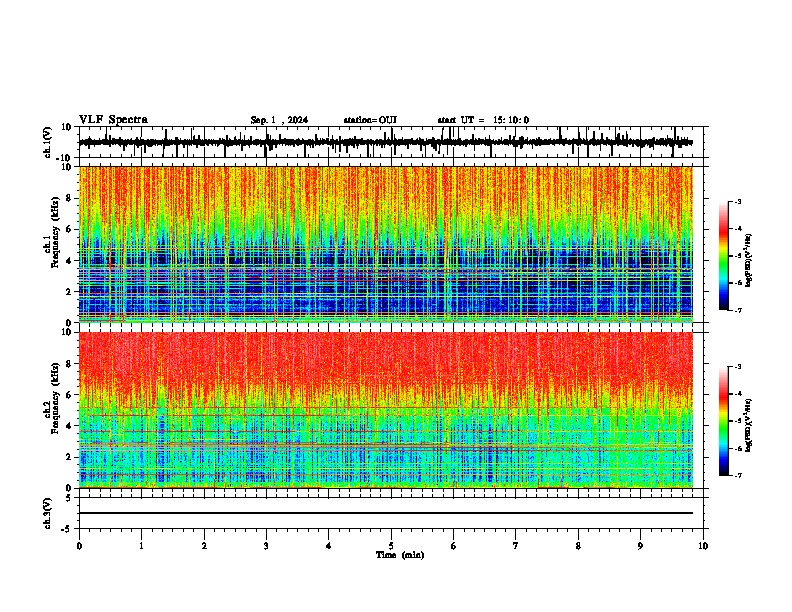Click the -7 tick label on the ch.2 colorbar

click(x=738, y=475)
